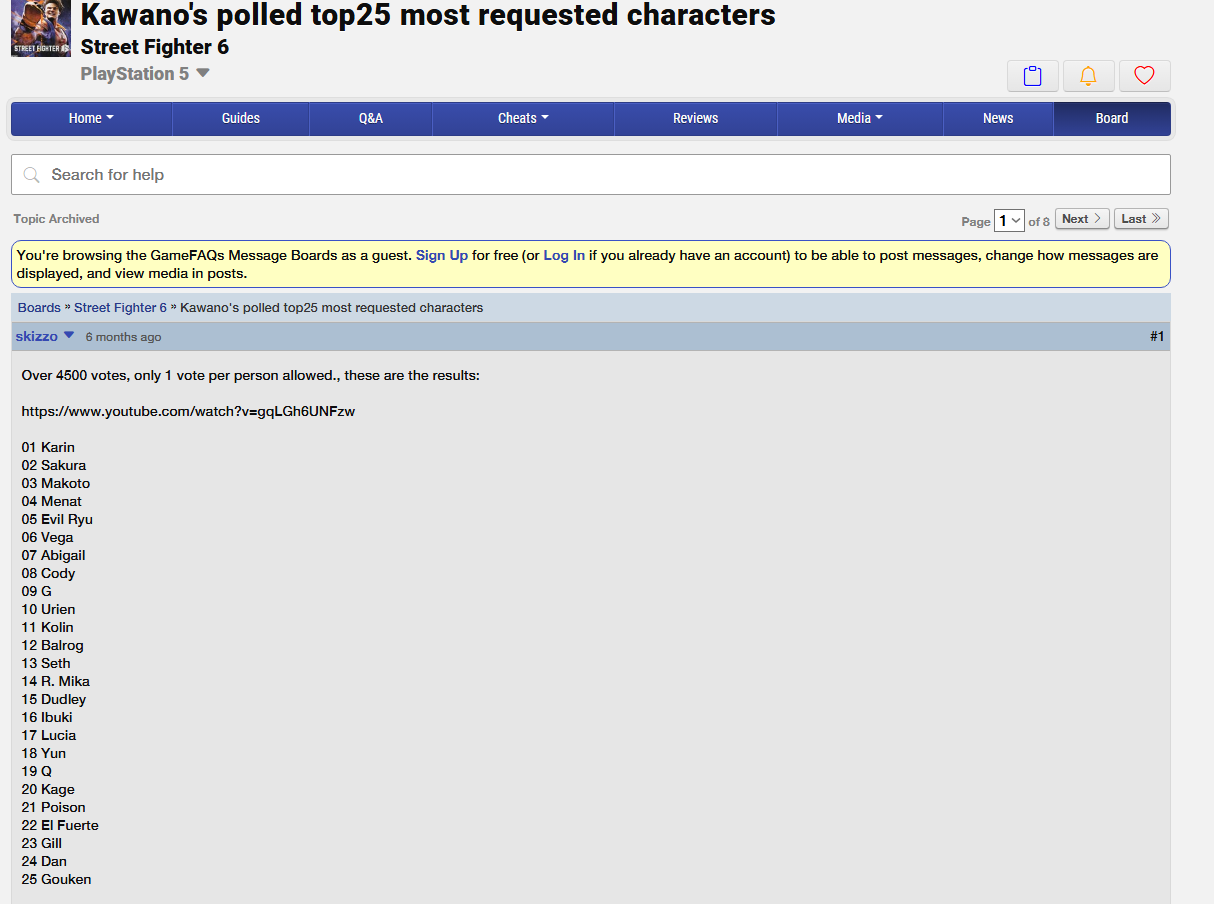
Task: Click the '25 Gouken' list entry
Action: pos(56,879)
